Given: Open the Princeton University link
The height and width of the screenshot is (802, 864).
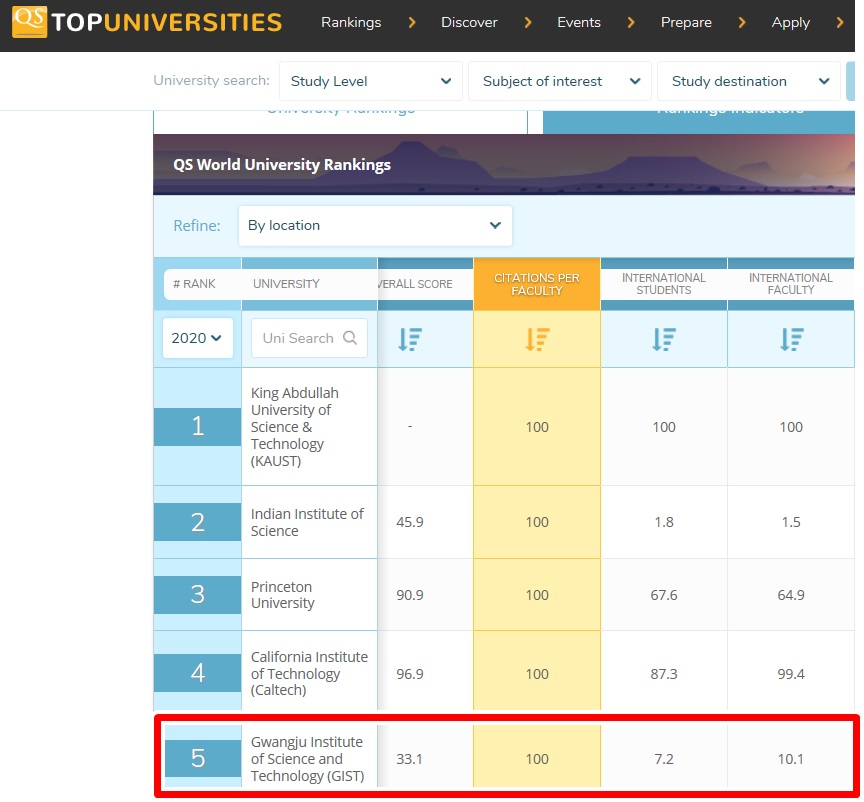Looking at the screenshot, I should pos(283,595).
